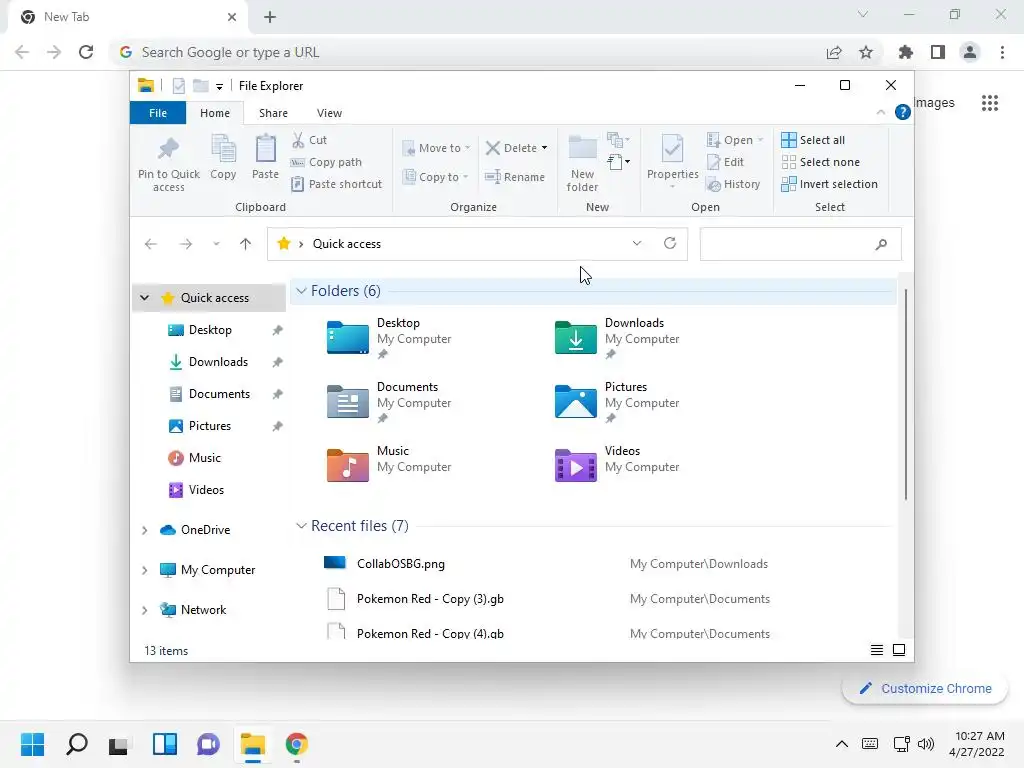
Task: Collapse Quick access tree node
Action: (144, 298)
